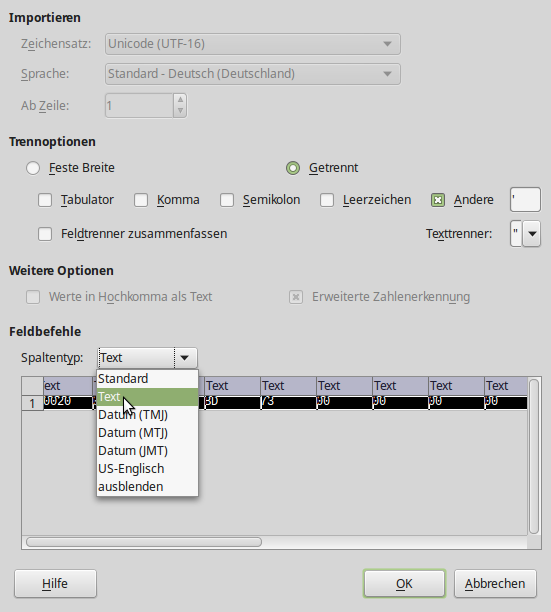
Task: Select the last visible Text column header
Action: click(506, 386)
